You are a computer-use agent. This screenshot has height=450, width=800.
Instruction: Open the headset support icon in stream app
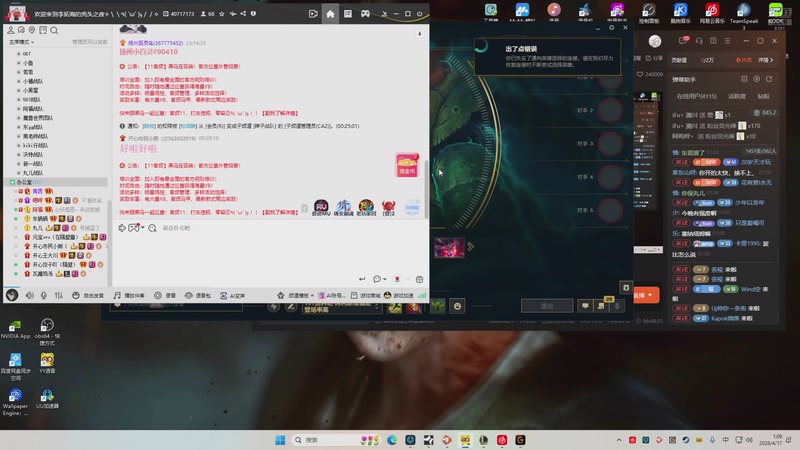pos(699,41)
